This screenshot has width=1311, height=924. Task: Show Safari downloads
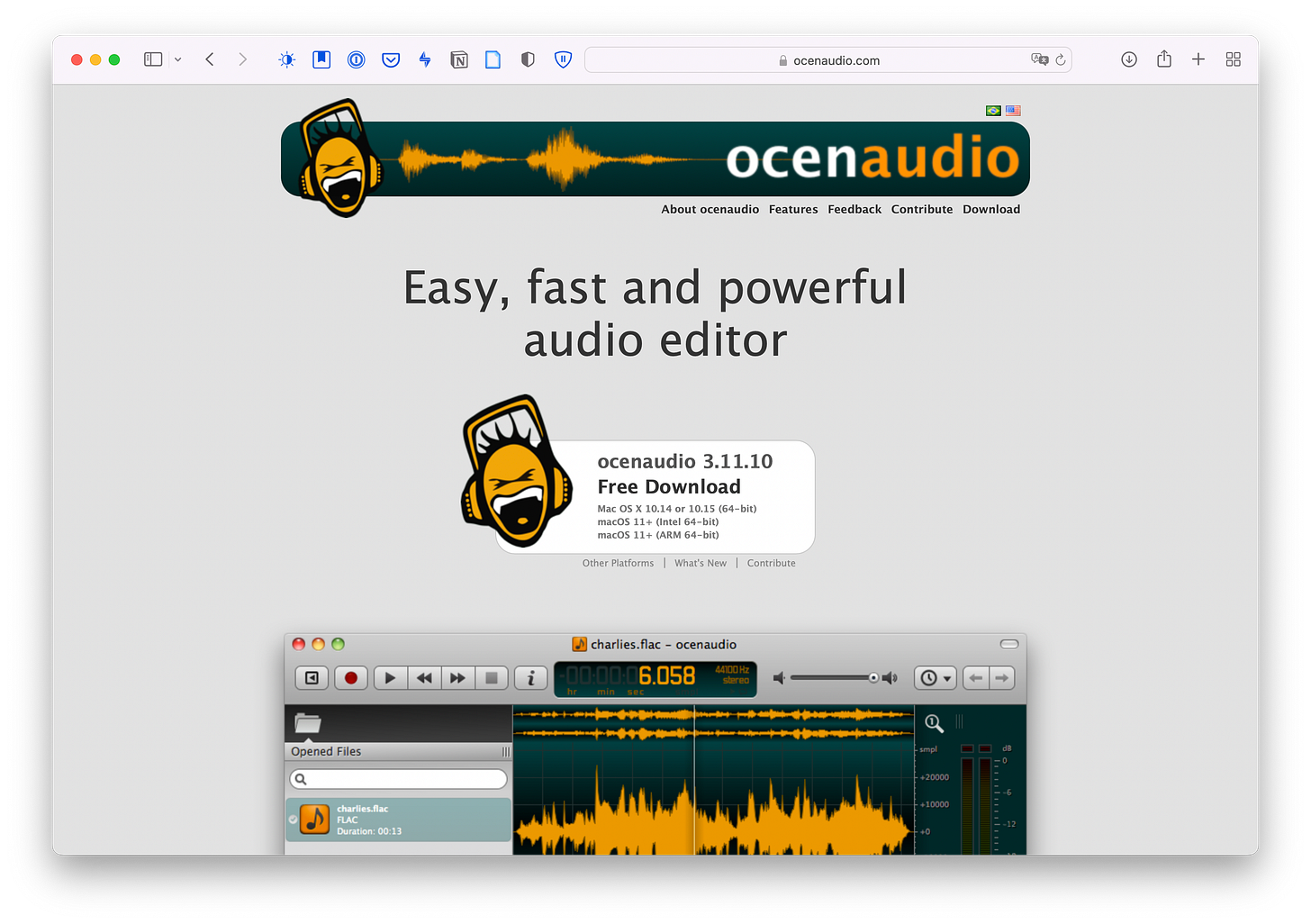[x=1129, y=59]
